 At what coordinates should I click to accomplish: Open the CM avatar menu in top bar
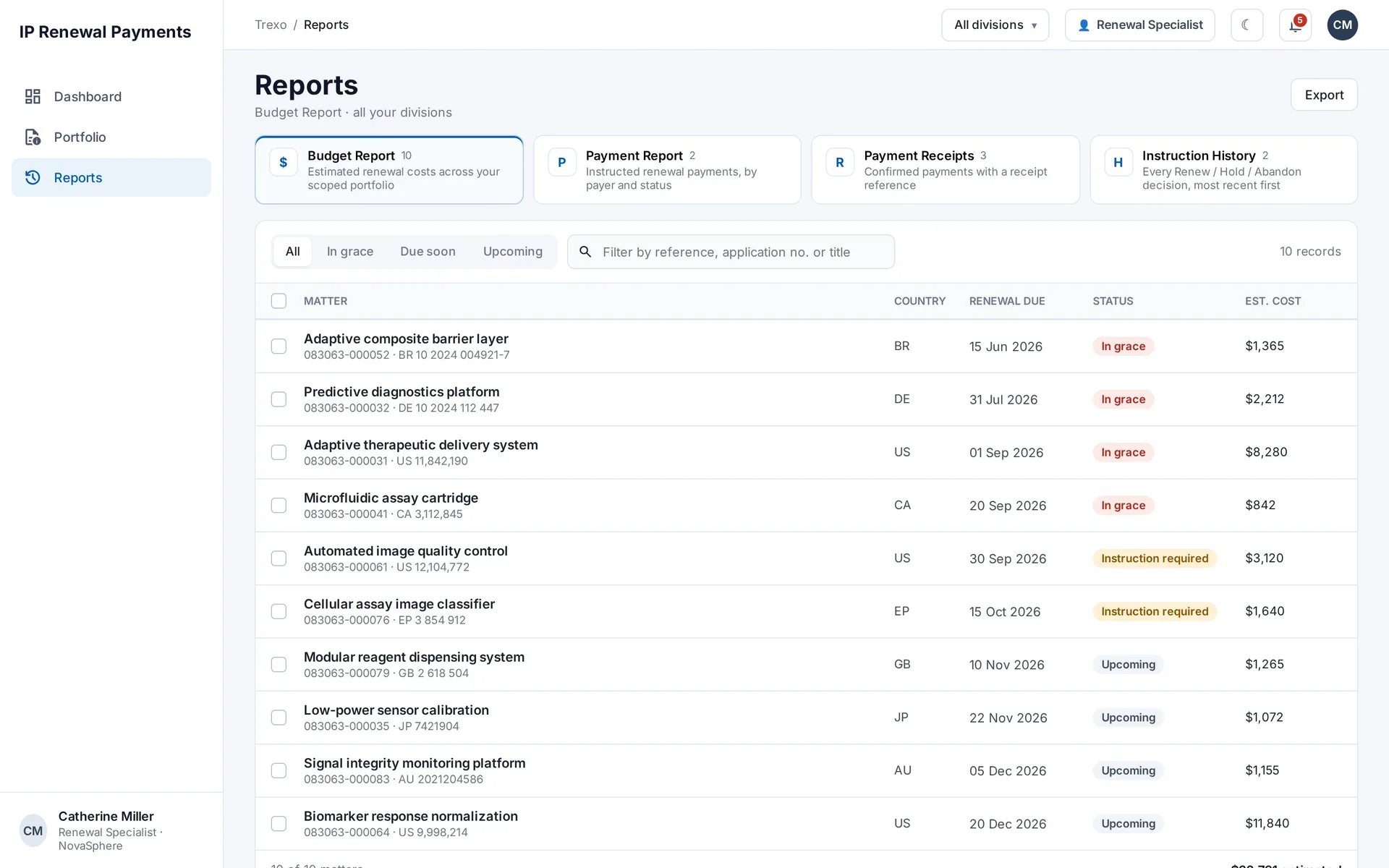point(1342,25)
